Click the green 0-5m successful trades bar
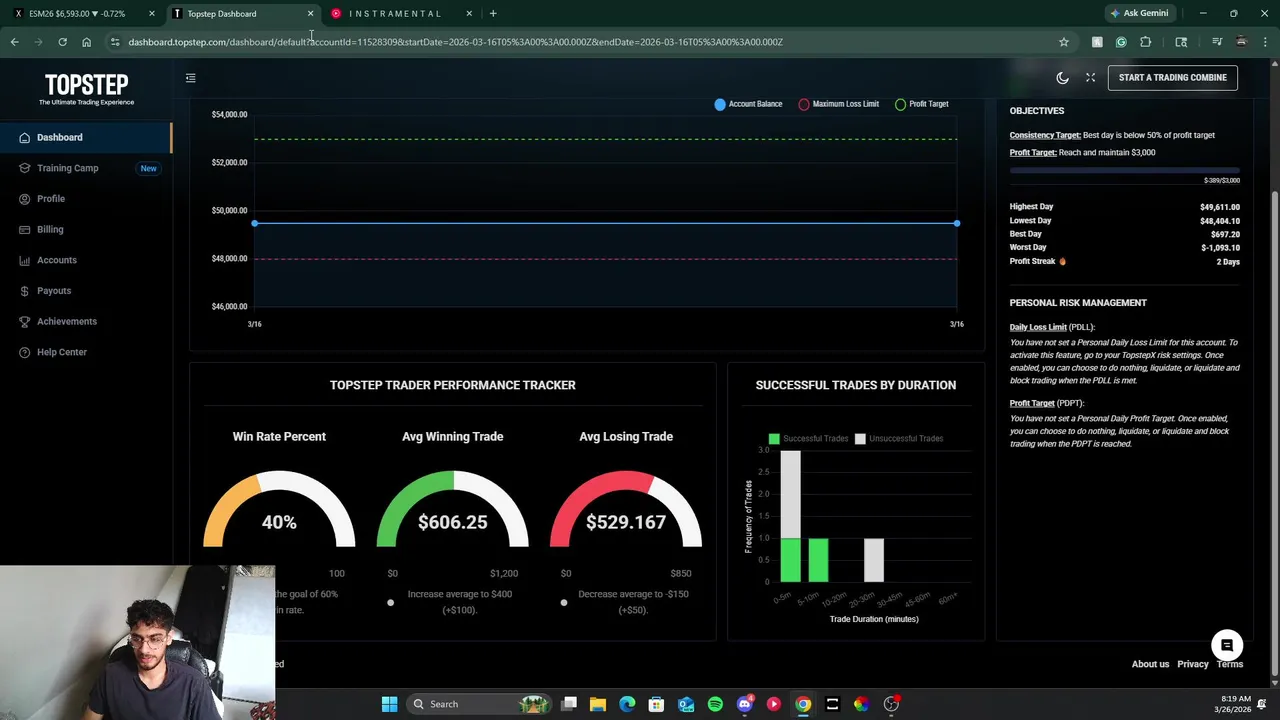The height and width of the screenshot is (720, 1280). pyautogui.click(x=790, y=560)
